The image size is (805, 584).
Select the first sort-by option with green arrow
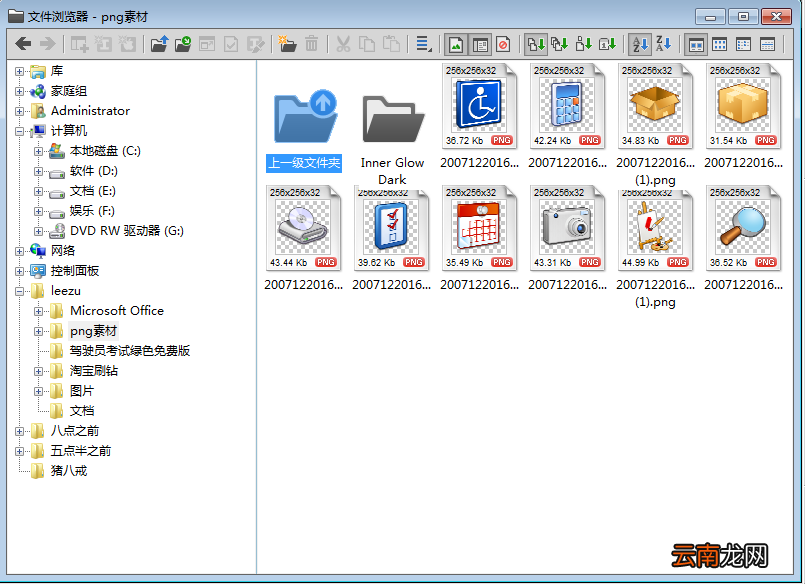point(536,45)
